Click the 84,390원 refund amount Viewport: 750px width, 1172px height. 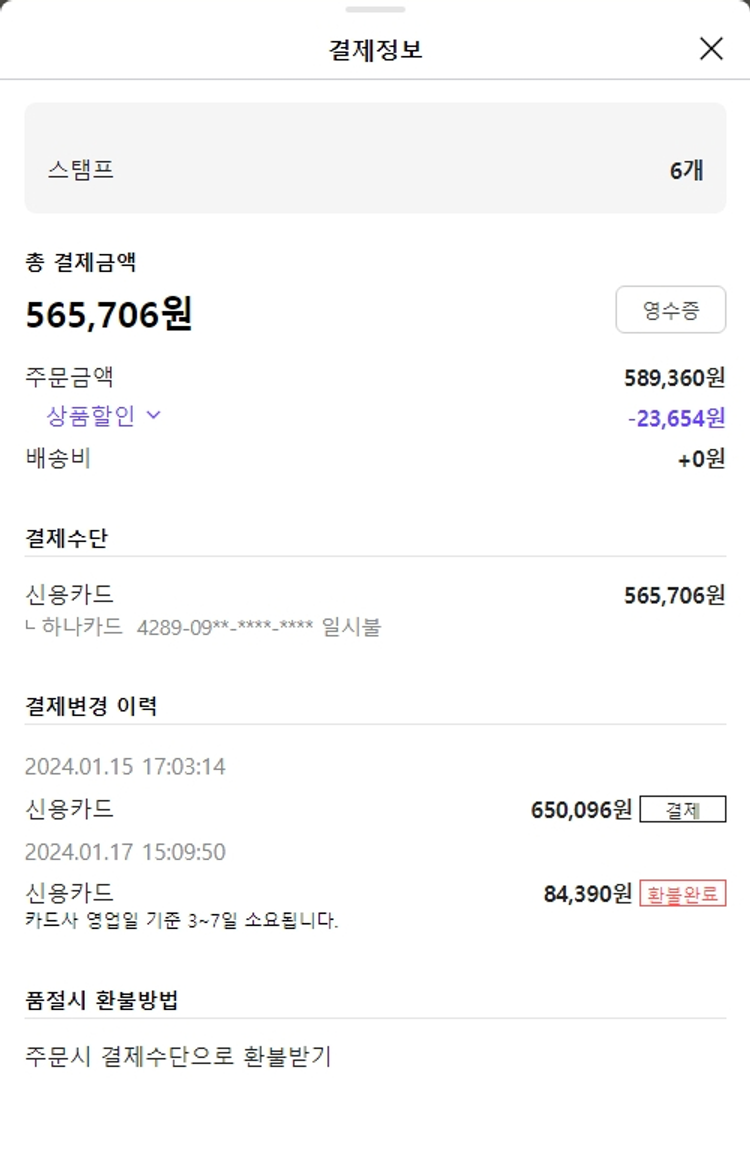[587, 893]
